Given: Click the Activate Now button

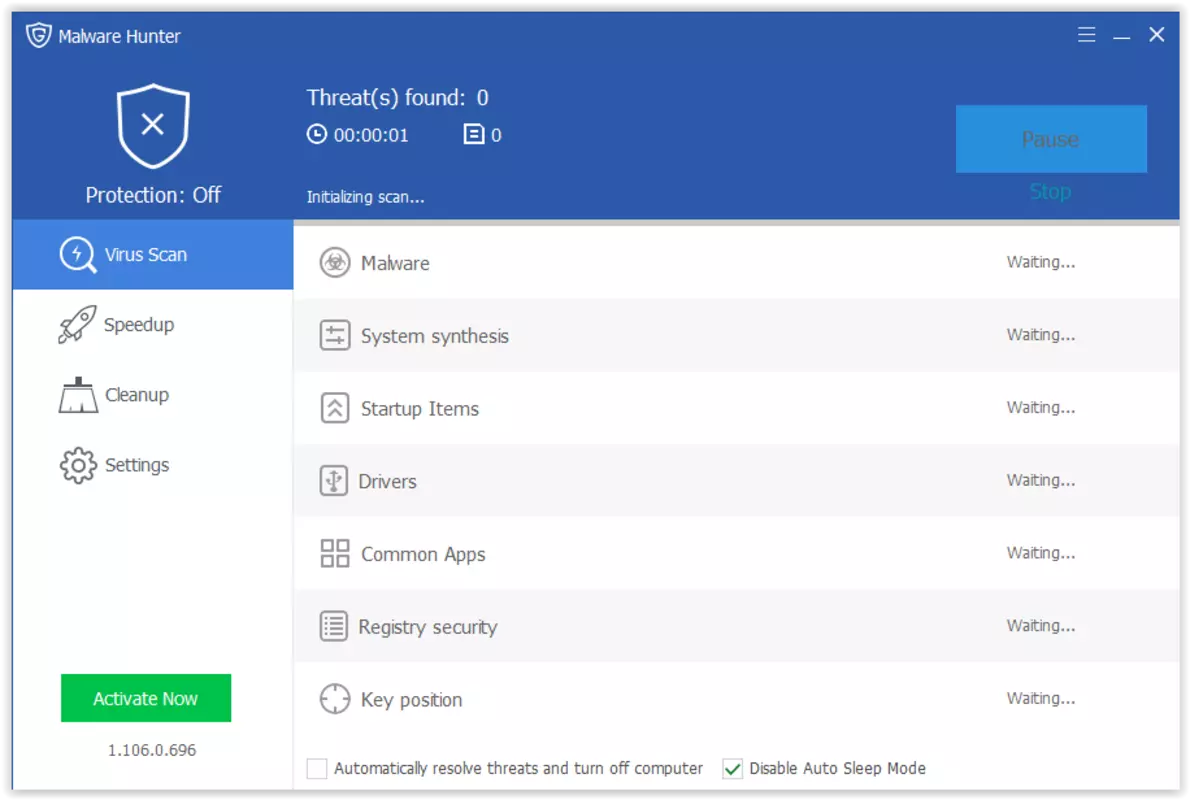Looking at the screenshot, I should pos(146,698).
